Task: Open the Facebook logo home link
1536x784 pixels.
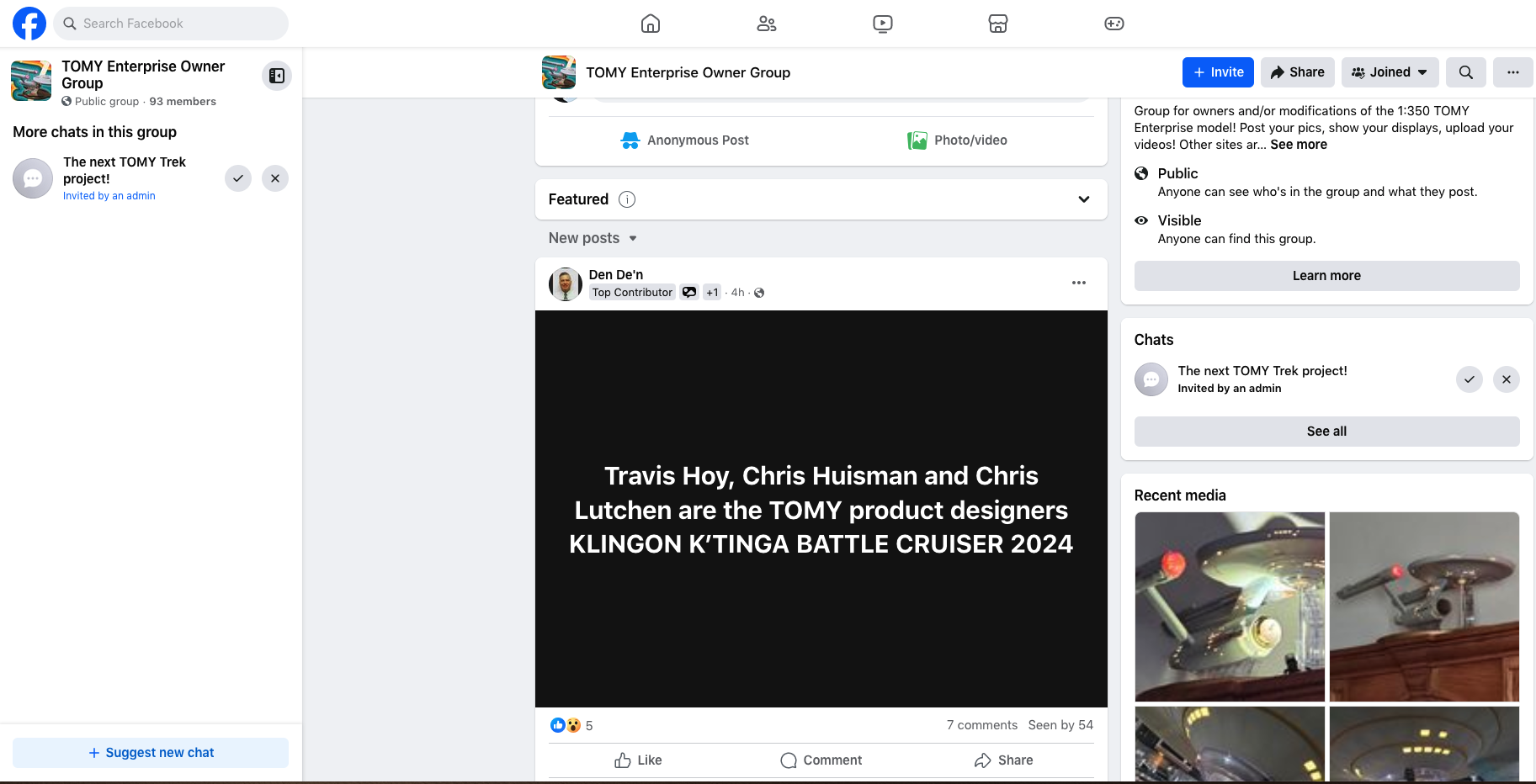Action: click(29, 24)
